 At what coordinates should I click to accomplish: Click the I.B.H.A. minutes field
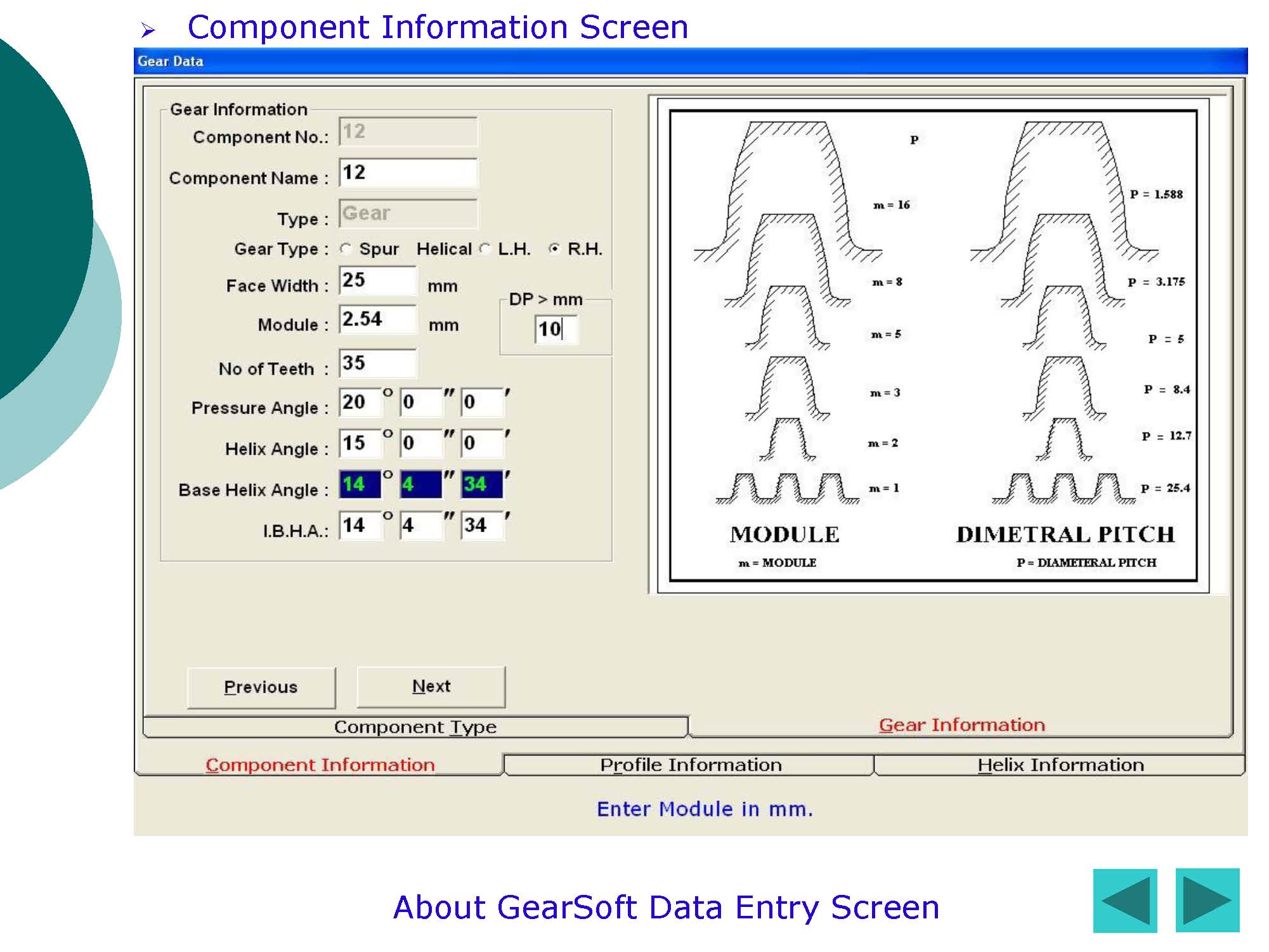pos(420,526)
